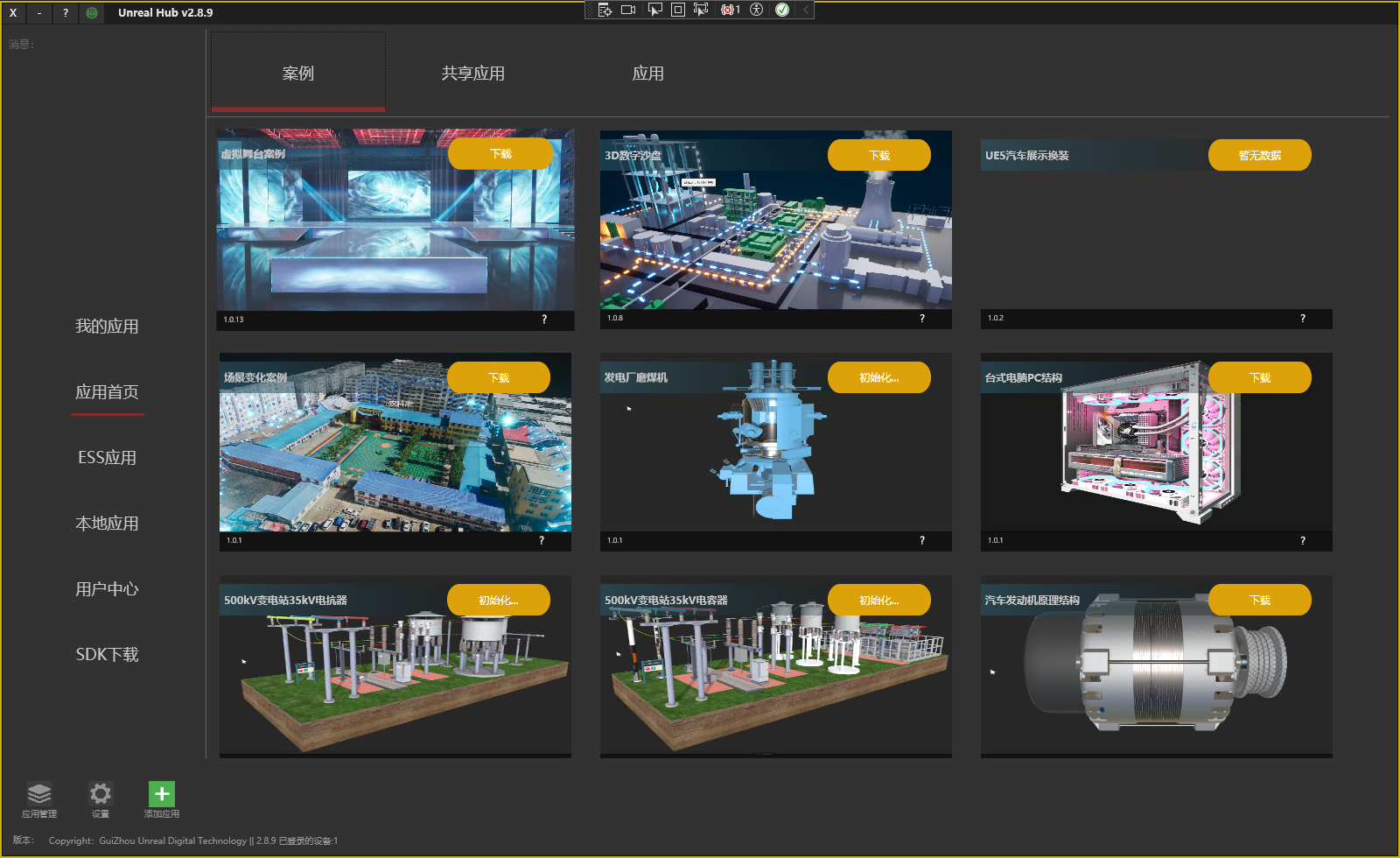Open the video capture tool in the top toolbar
The width and height of the screenshot is (1400, 858).
628,10
